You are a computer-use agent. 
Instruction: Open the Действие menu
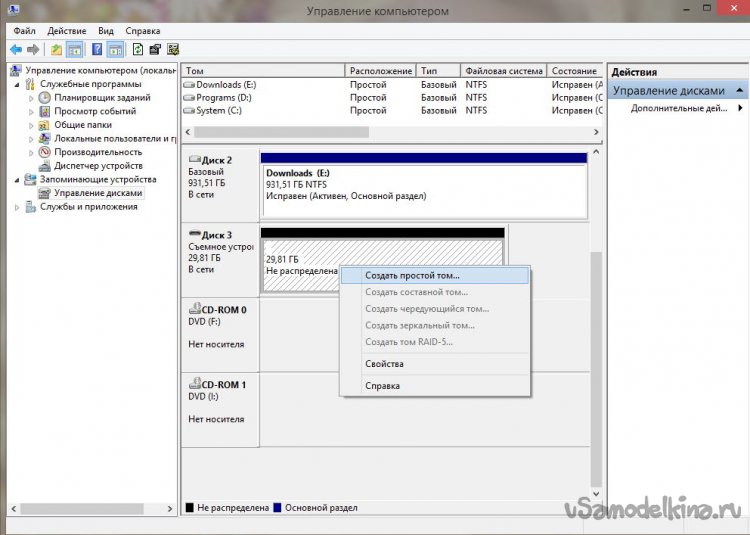pyautogui.click(x=66, y=31)
